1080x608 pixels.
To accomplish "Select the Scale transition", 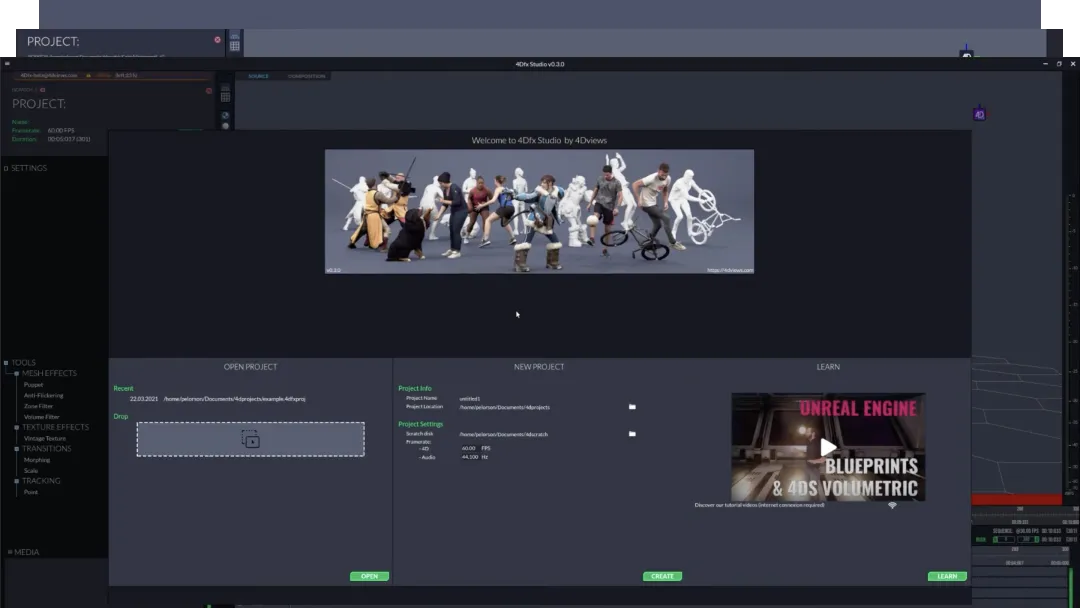I will [31, 470].
